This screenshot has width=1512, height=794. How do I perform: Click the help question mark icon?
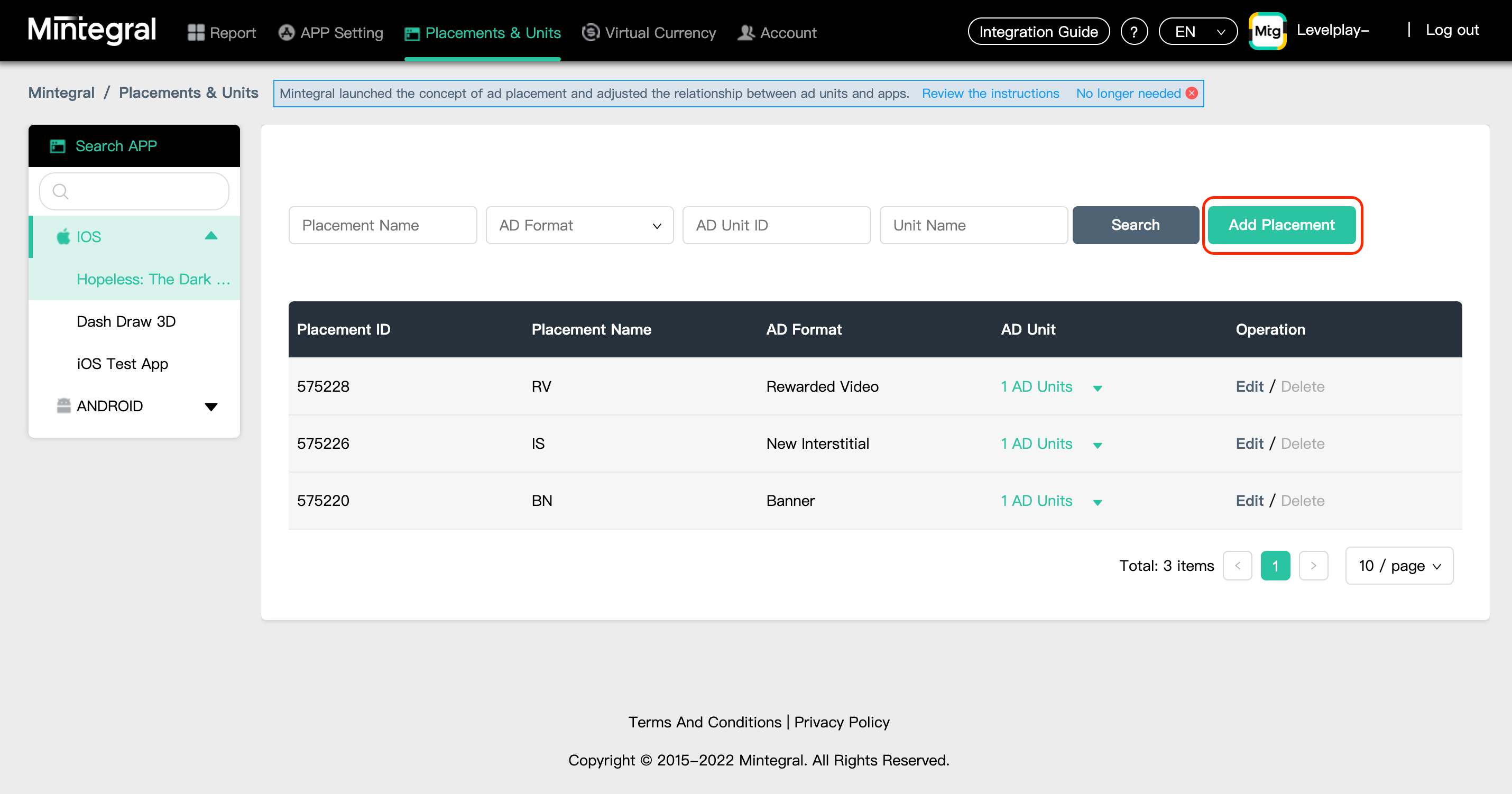click(x=1133, y=32)
